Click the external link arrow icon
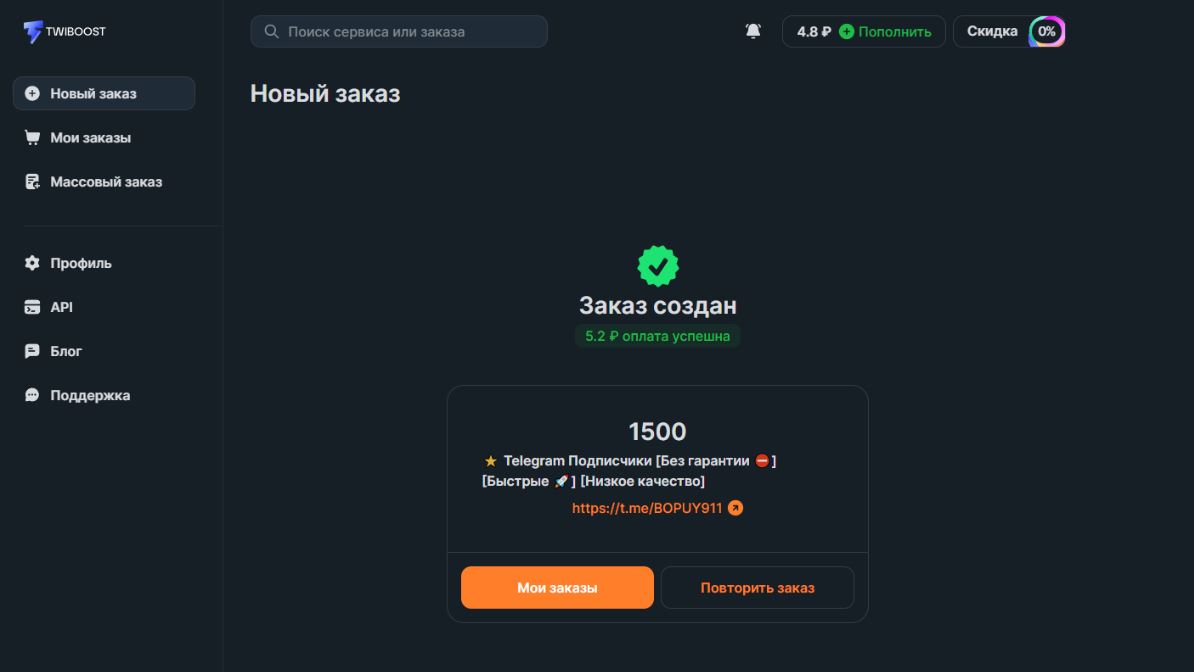 coord(736,508)
